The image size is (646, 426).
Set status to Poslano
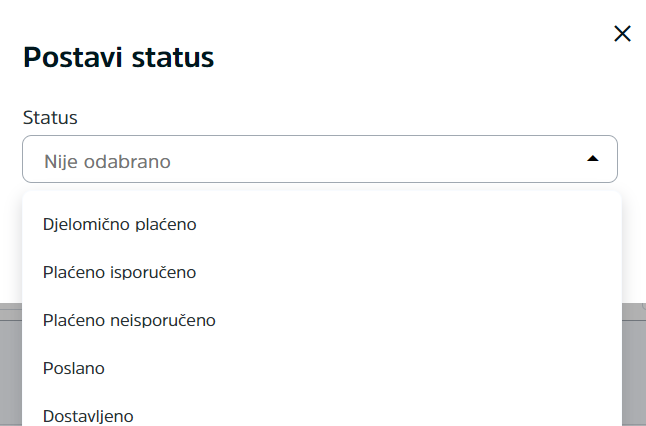click(x=322, y=368)
